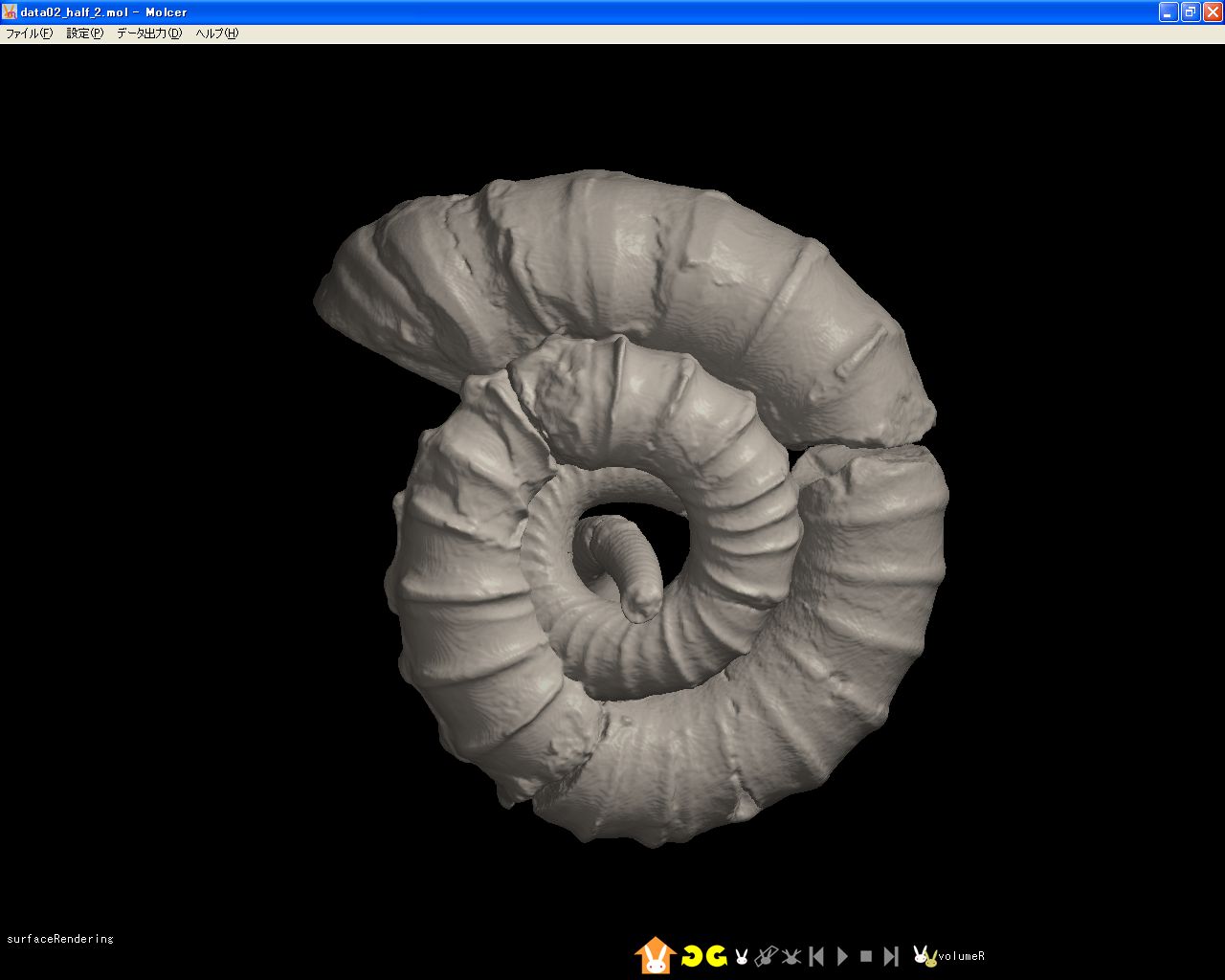The width and height of the screenshot is (1225, 980).
Task: Click the yellow clockwise rotate arrow
Action: click(716, 956)
